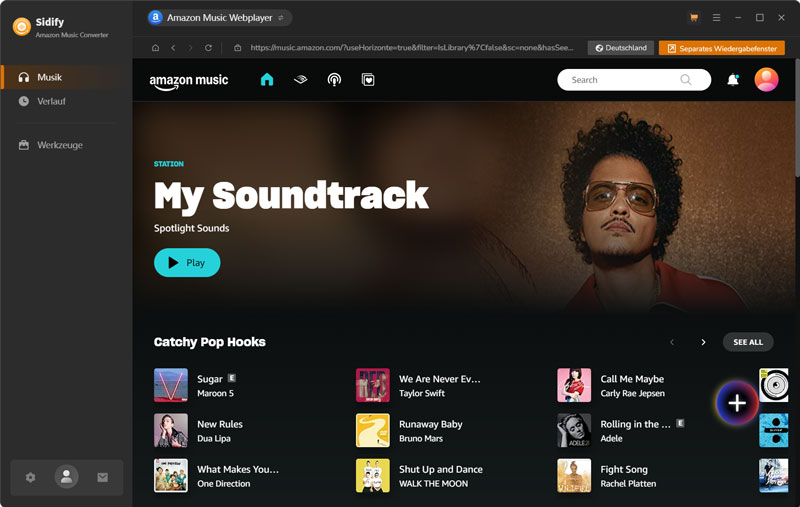Open Runaway Baby album cover

372,430
